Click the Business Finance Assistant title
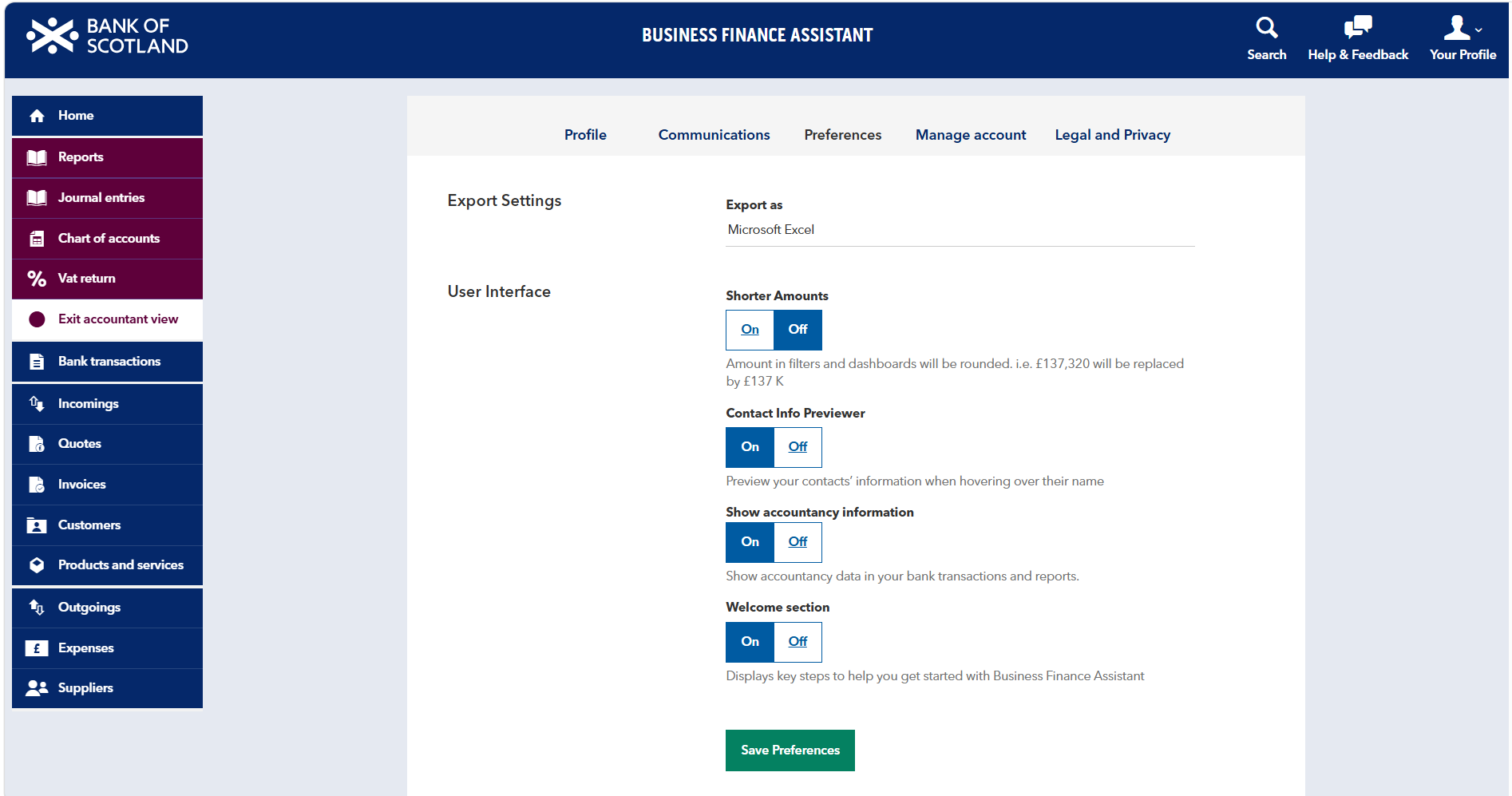 pos(757,35)
